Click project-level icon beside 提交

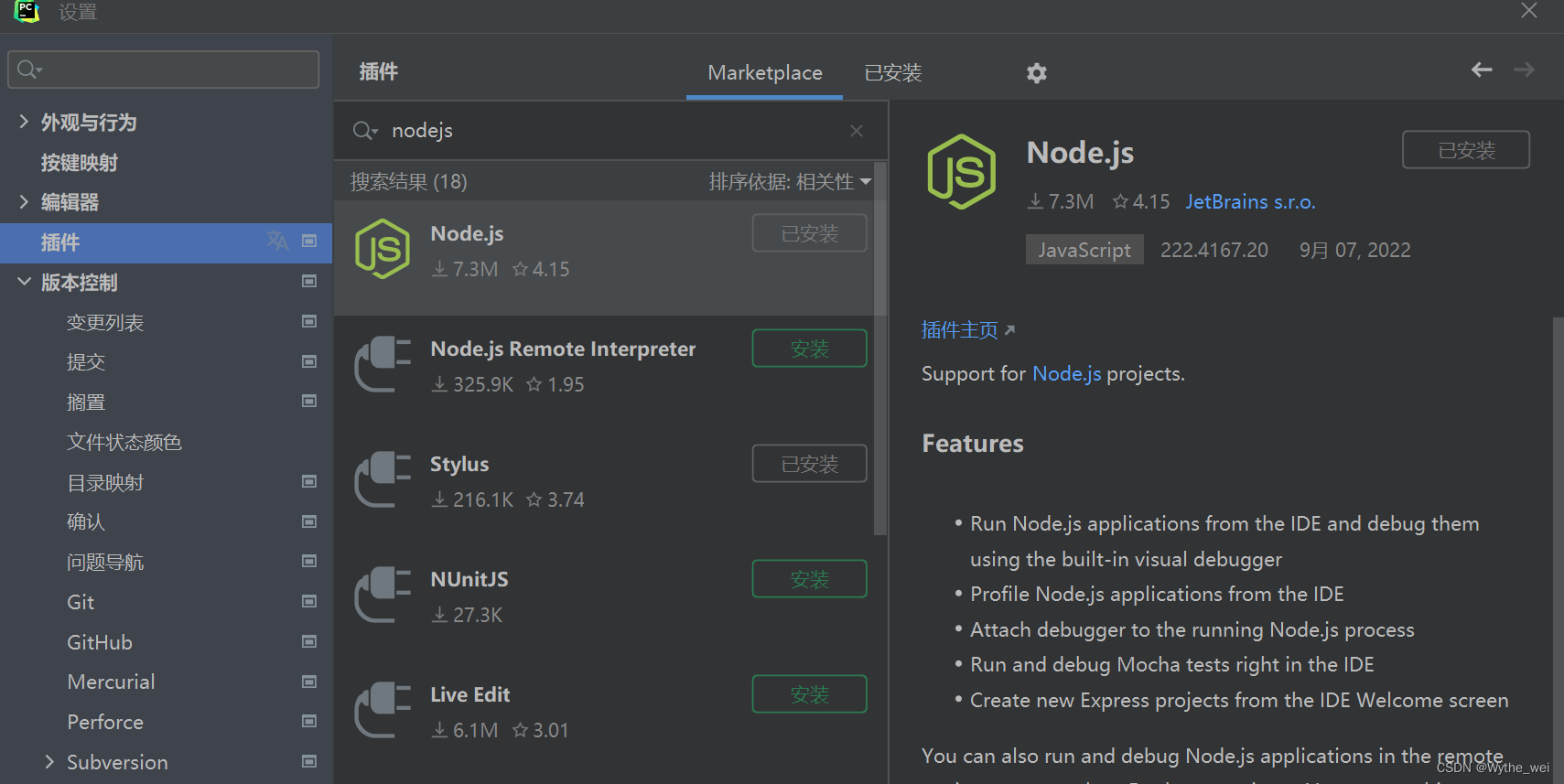309,361
